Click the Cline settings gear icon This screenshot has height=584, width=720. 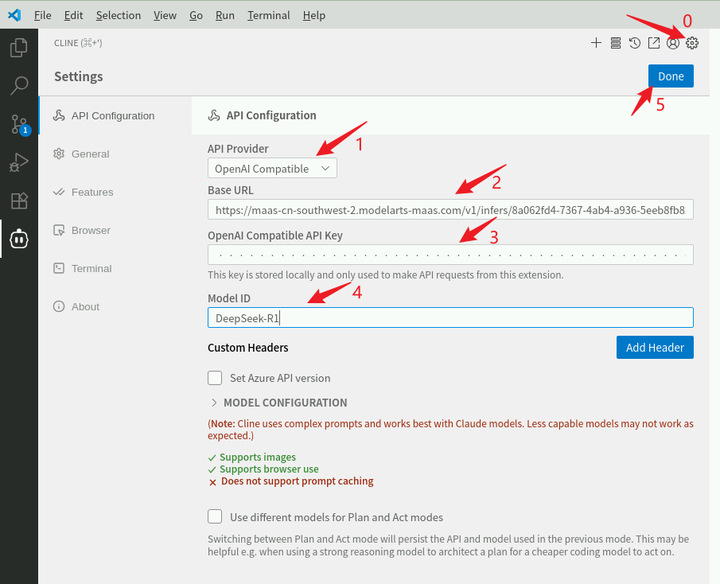tap(692, 43)
